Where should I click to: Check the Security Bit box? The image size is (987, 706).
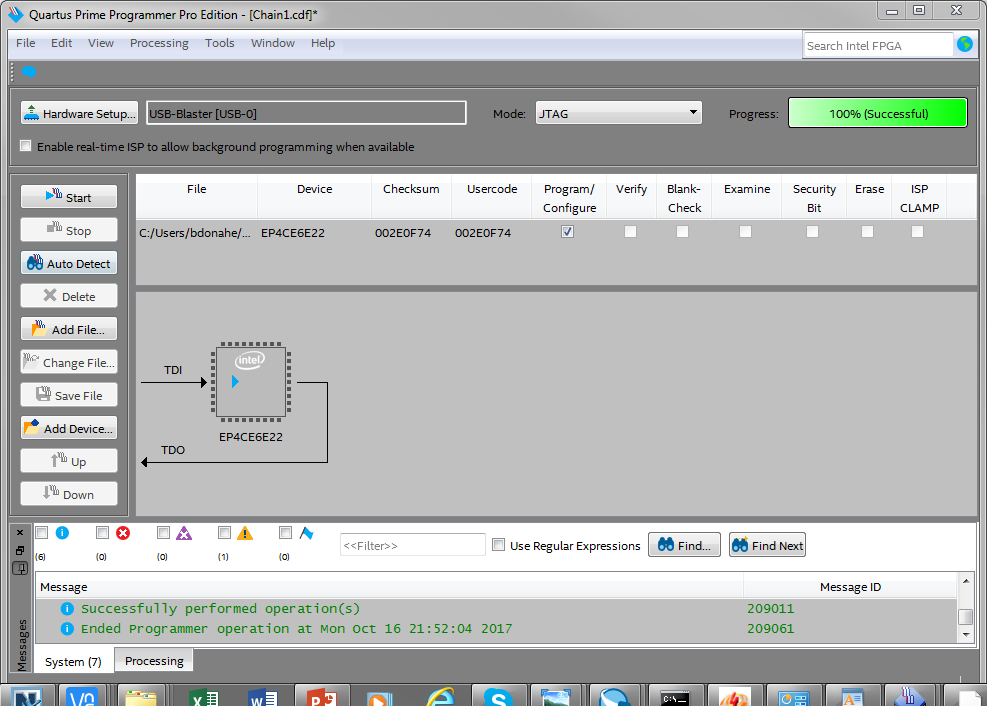click(813, 232)
